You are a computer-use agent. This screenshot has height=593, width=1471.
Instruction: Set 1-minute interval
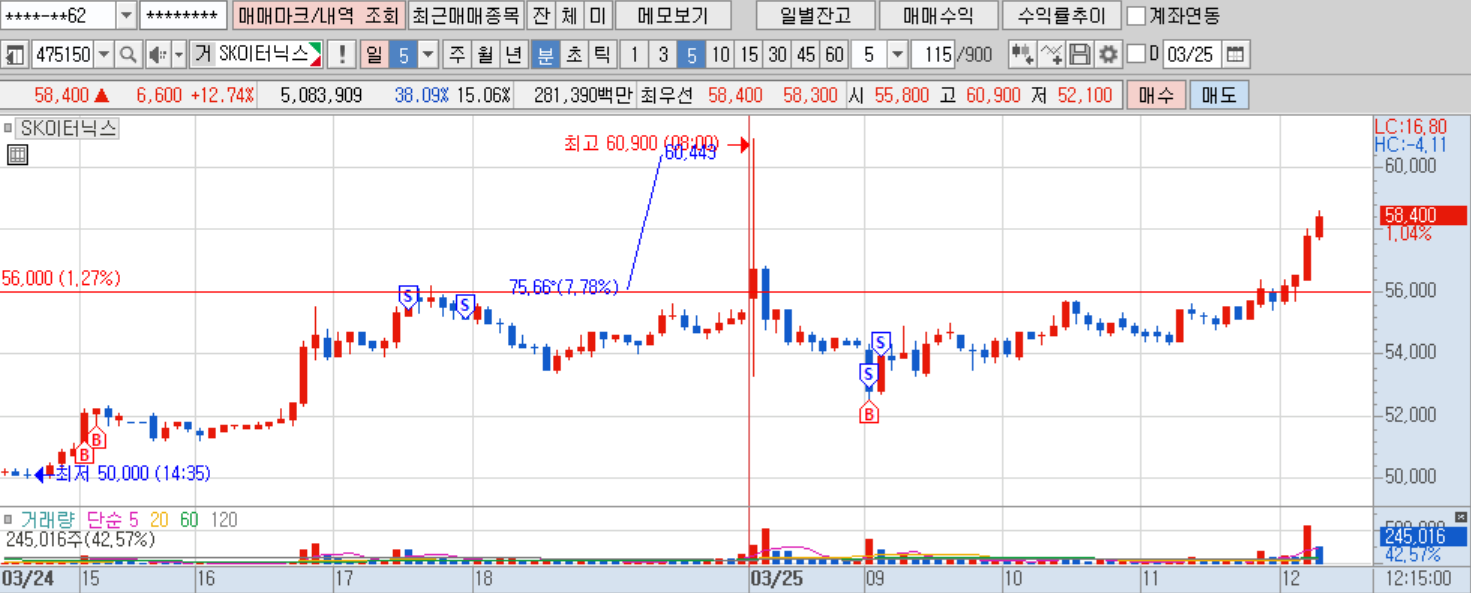634,54
